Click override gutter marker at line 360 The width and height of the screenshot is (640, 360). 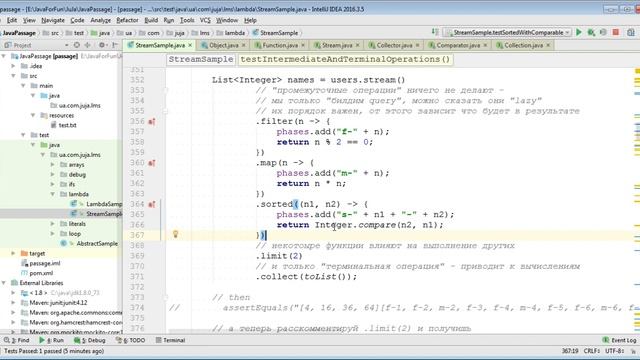[151, 163]
